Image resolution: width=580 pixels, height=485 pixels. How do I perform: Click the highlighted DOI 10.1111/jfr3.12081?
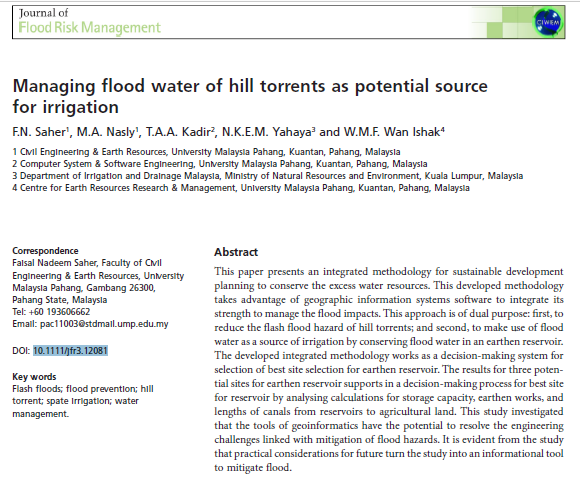70,350
